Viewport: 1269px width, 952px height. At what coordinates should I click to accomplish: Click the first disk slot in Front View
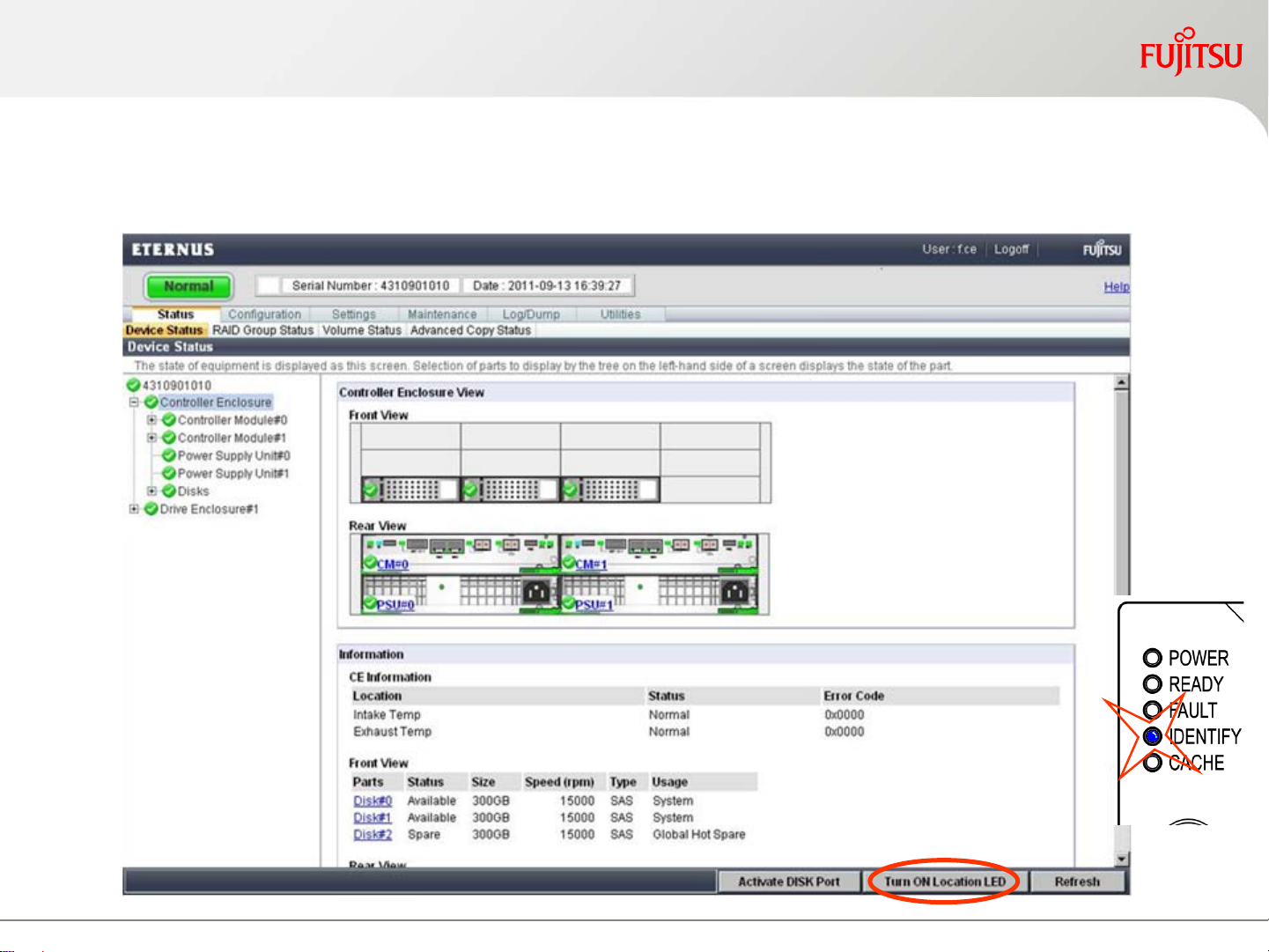[x=410, y=490]
